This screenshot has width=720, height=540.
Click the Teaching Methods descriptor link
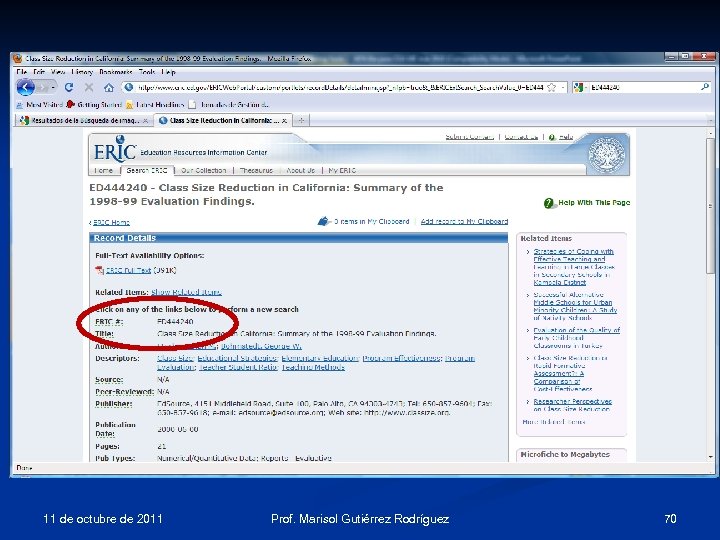pos(313,367)
